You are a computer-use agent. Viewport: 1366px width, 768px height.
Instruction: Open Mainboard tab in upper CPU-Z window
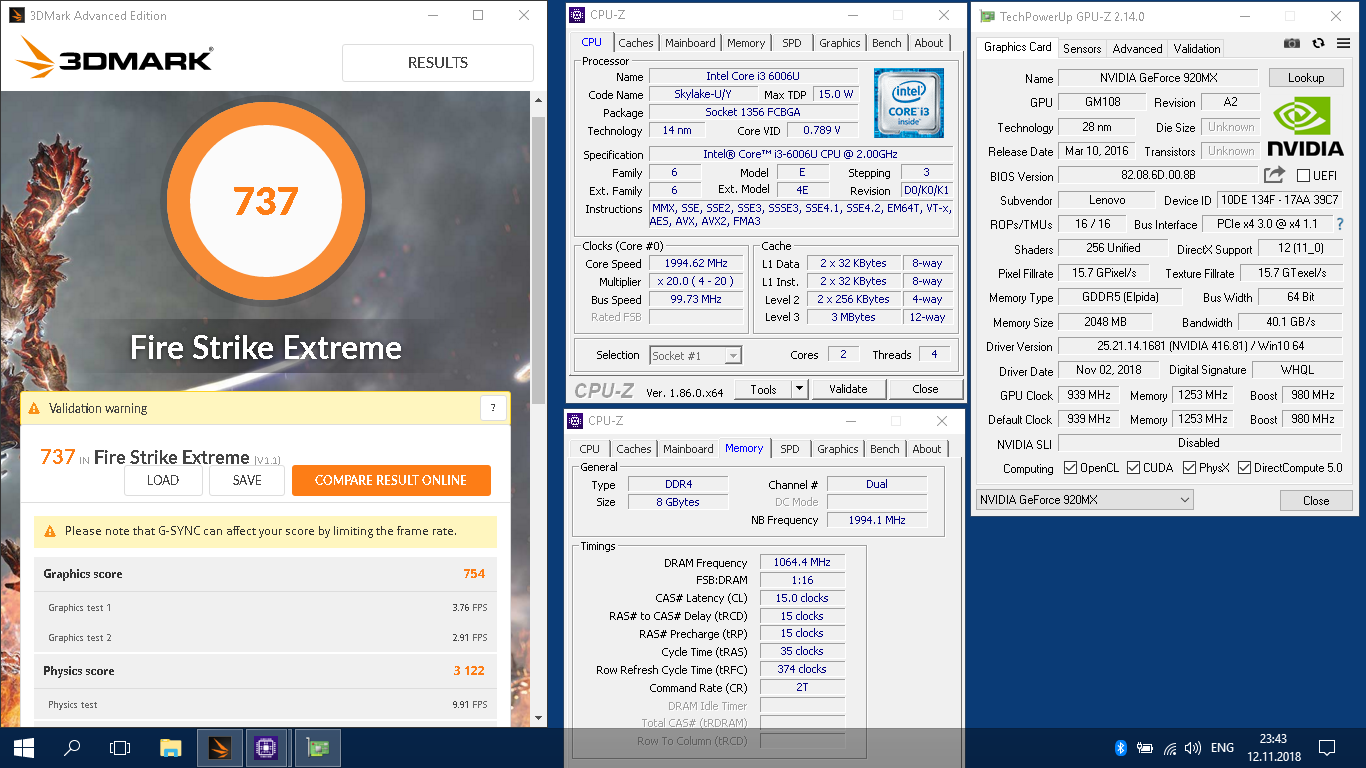click(x=690, y=43)
